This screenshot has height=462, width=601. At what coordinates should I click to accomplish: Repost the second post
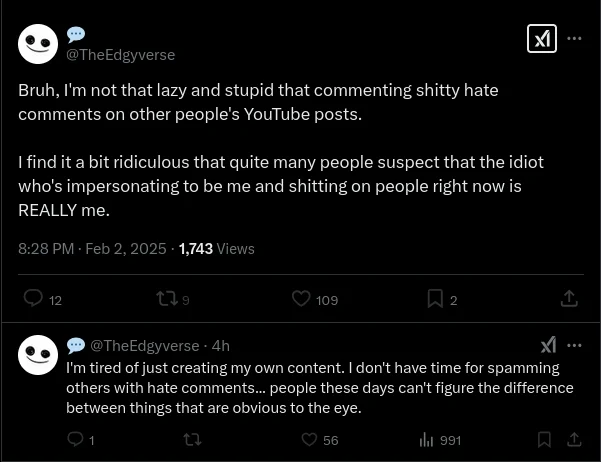[192, 439]
